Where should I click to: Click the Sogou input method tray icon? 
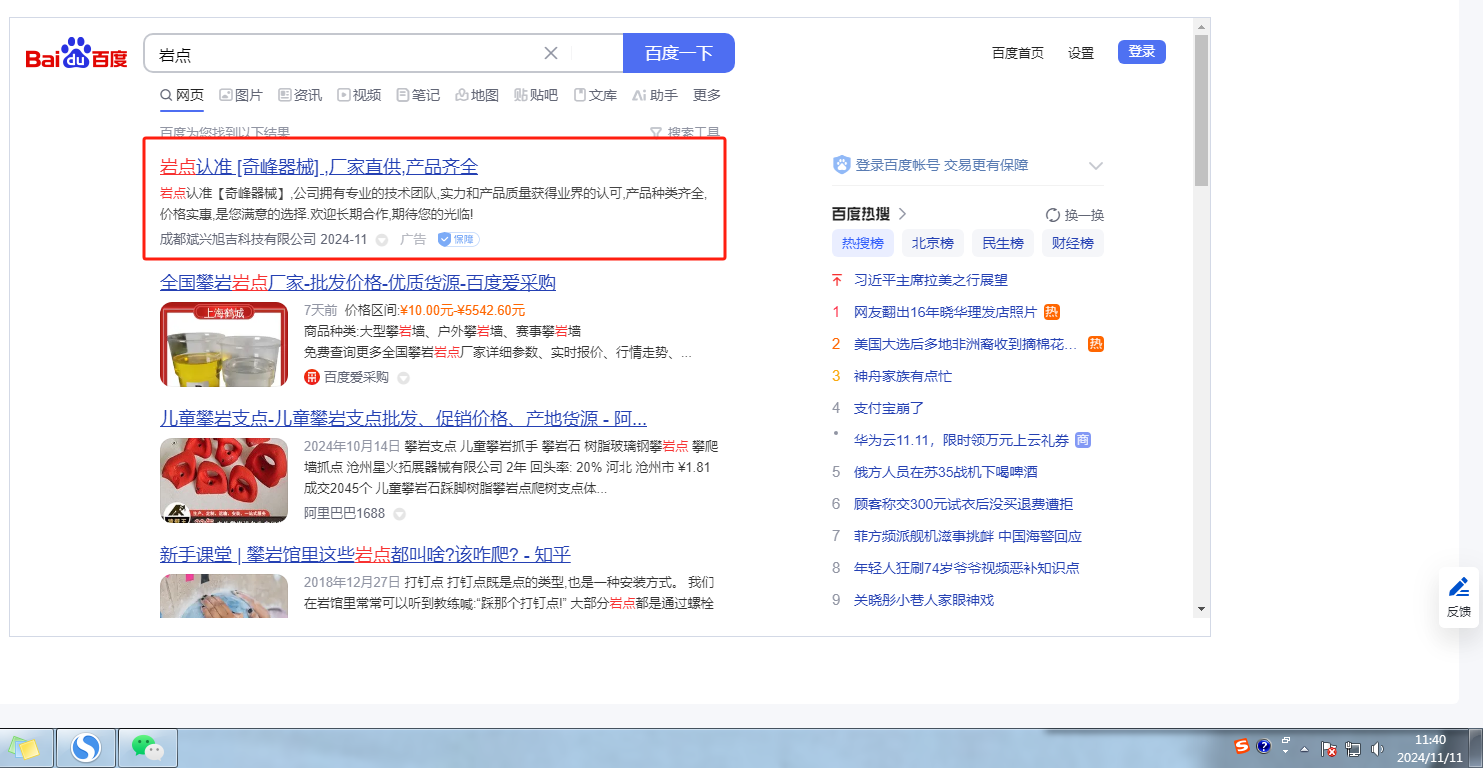tap(1242, 746)
